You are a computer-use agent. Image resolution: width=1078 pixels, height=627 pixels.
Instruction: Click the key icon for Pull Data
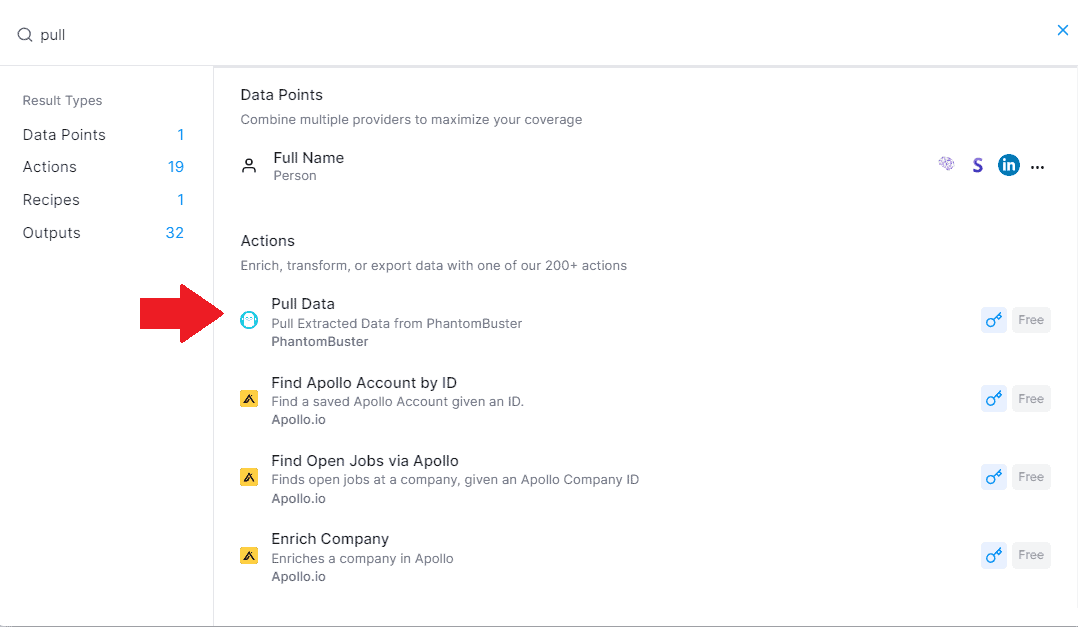[993, 320]
